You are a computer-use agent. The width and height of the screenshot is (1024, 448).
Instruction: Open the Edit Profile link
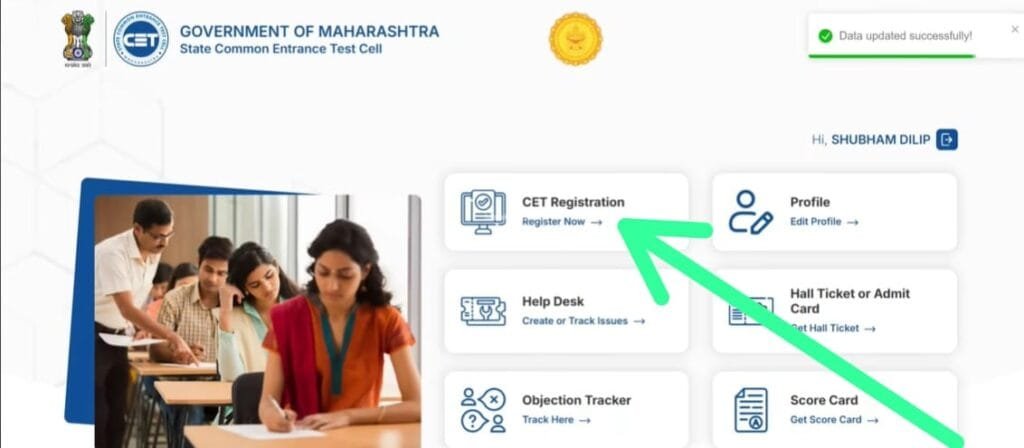824,222
